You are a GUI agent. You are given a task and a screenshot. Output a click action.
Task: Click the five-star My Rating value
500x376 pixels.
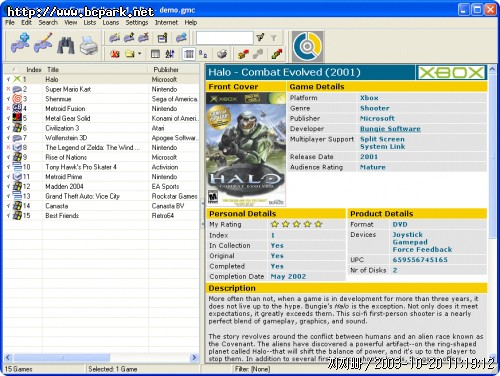click(x=296, y=224)
